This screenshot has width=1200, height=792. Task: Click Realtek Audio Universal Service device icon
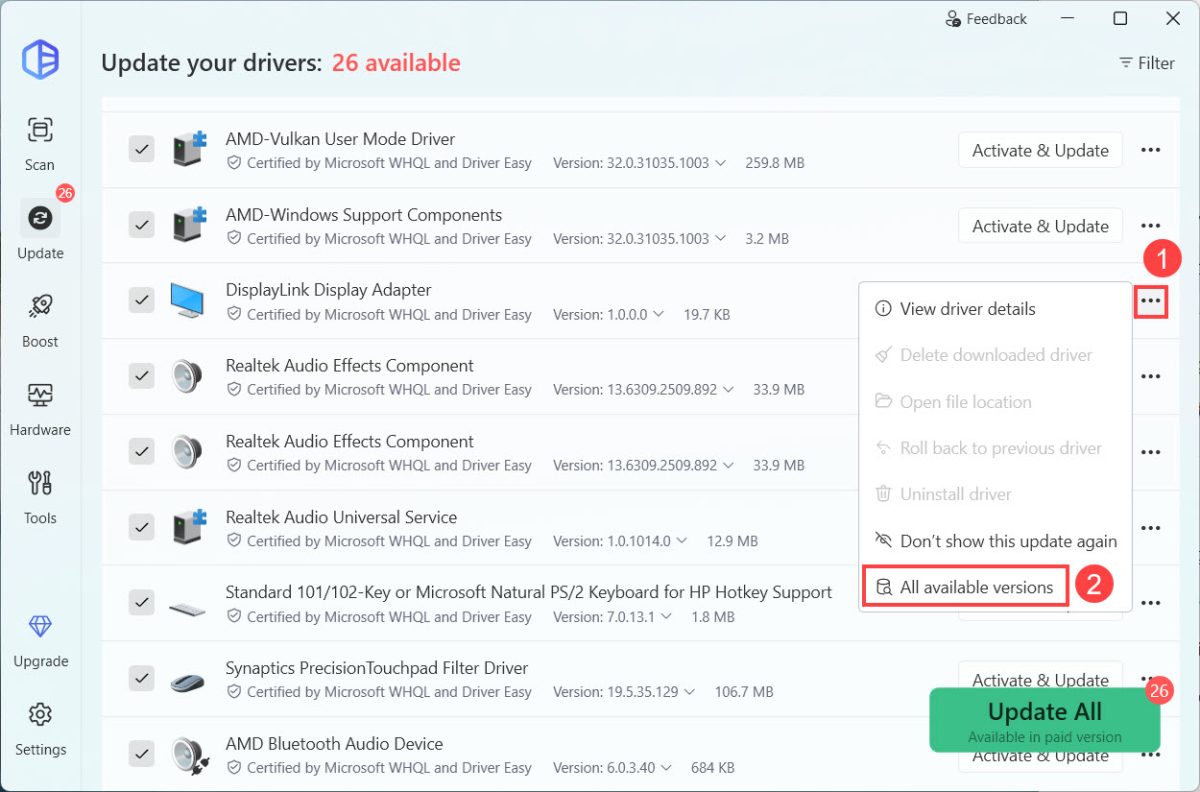pos(189,527)
